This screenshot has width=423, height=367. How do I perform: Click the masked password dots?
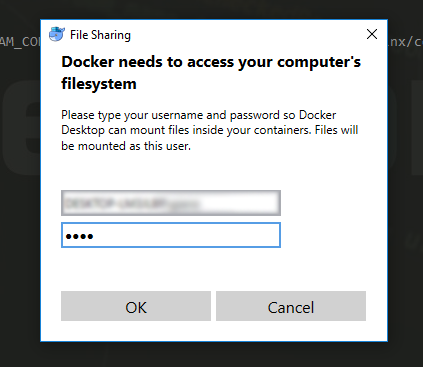click(x=79, y=237)
